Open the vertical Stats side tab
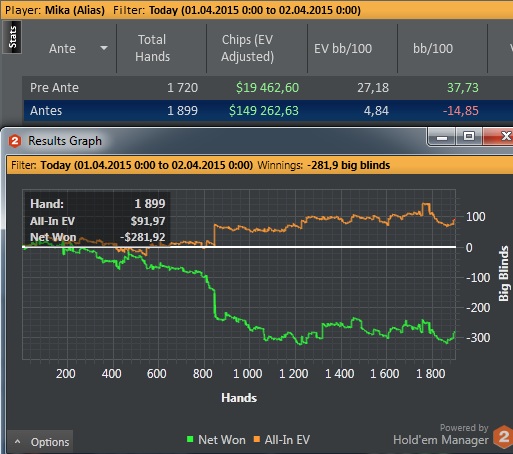The height and width of the screenshot is (454, 513). pyautogui.click(x=12, y=37)
